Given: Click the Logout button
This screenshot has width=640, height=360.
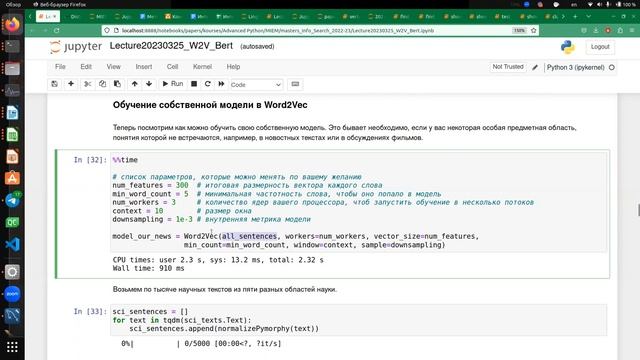Looking at the screenshot, I should pos(600,47).
